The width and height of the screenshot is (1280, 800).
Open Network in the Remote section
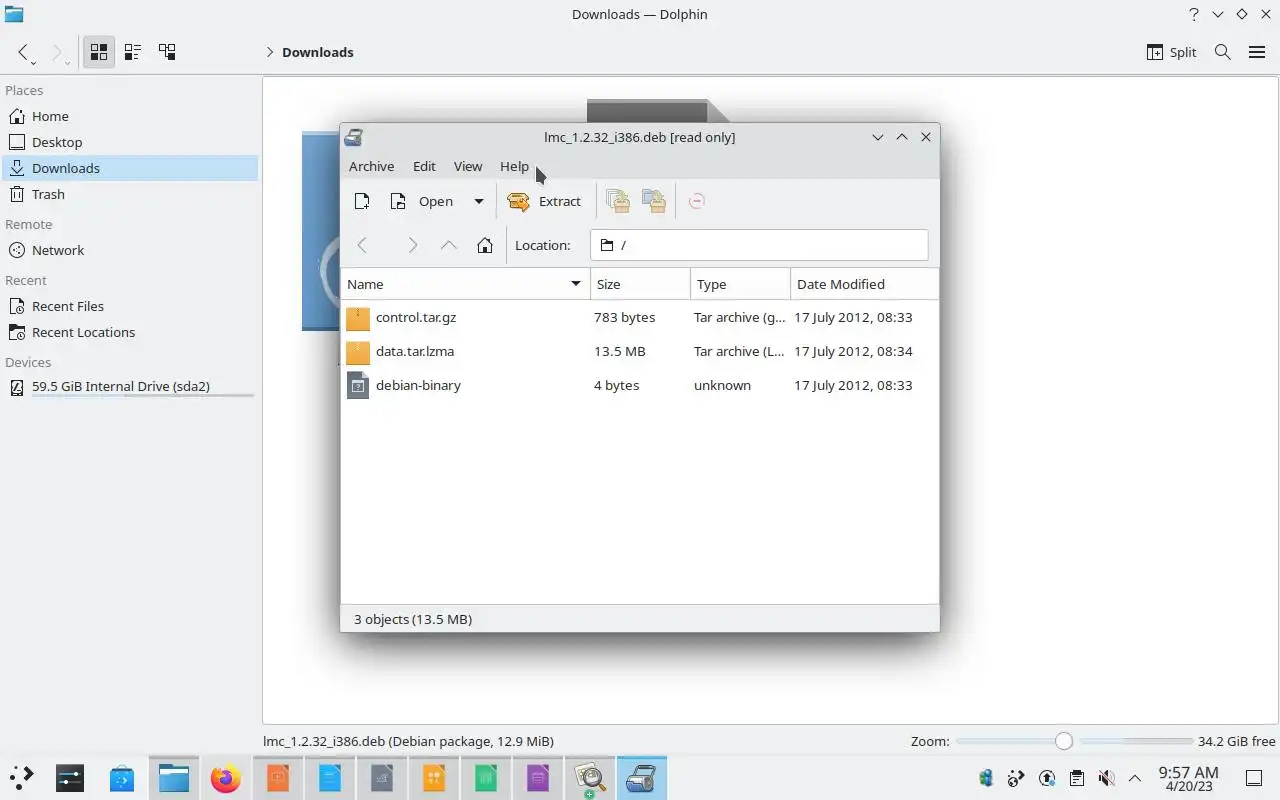[130, 250]
